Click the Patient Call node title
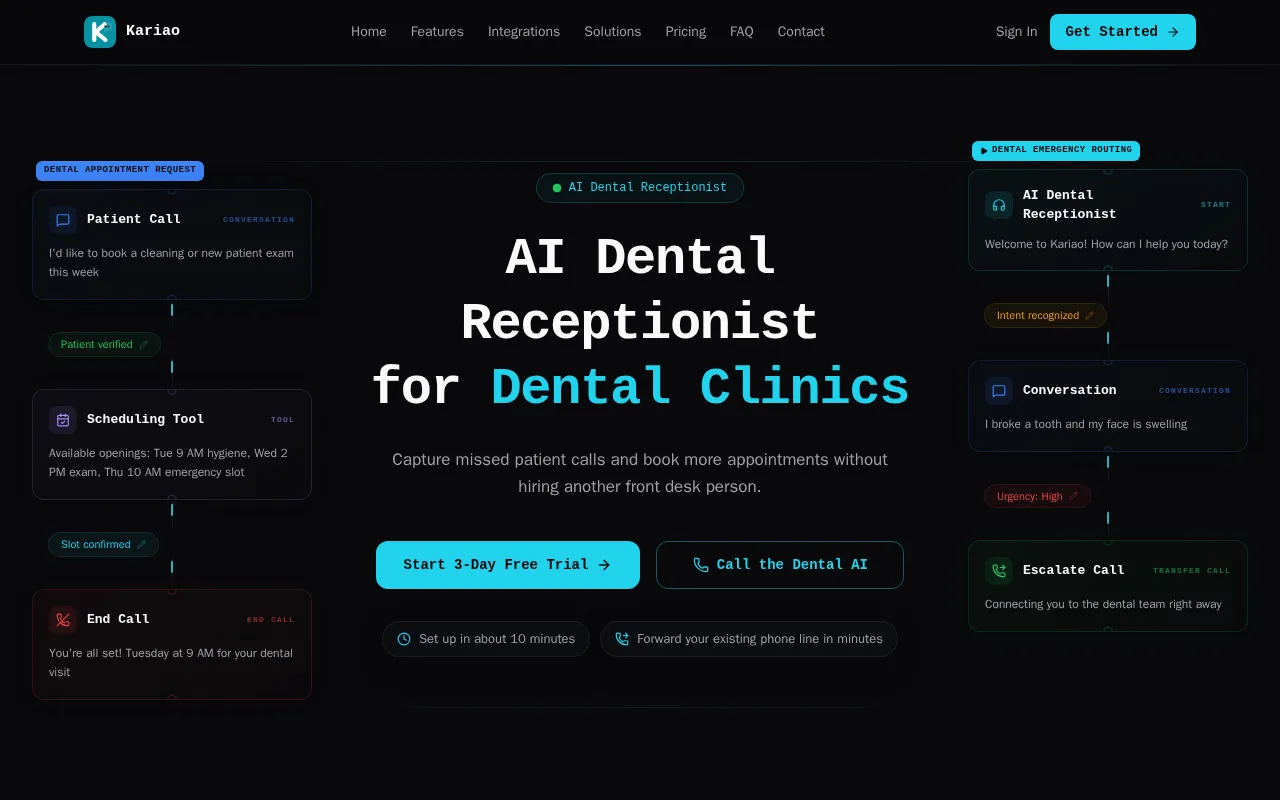Viewport: 1280px width, 800px height. click(134, 220)
